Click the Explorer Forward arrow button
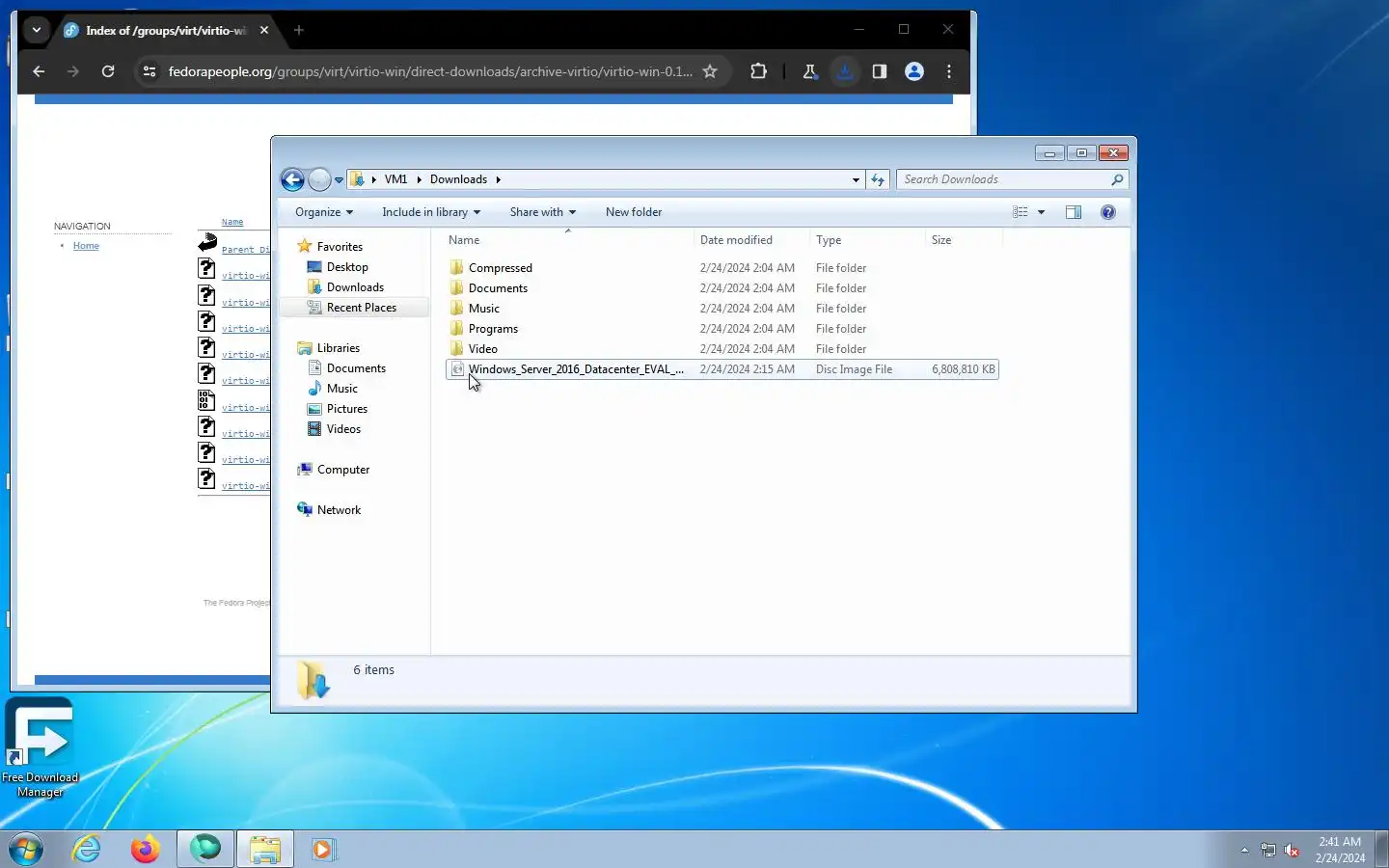Image resolution: width=1389 pixels, height=868 pixels. (319, 179)
